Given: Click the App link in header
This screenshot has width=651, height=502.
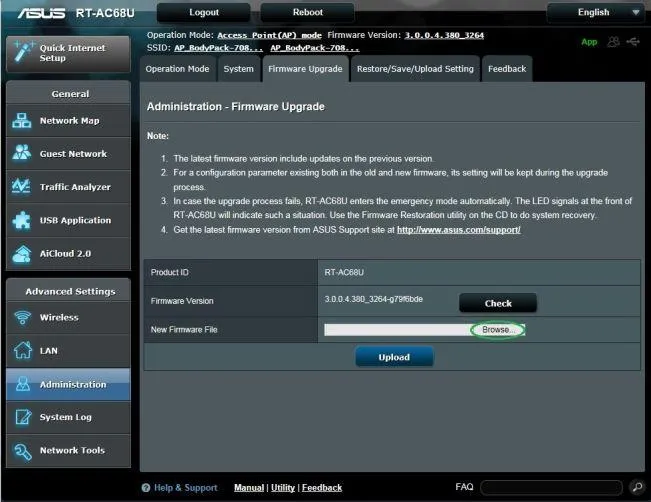Looking at the screenshot, I should [x=589, y=42].
